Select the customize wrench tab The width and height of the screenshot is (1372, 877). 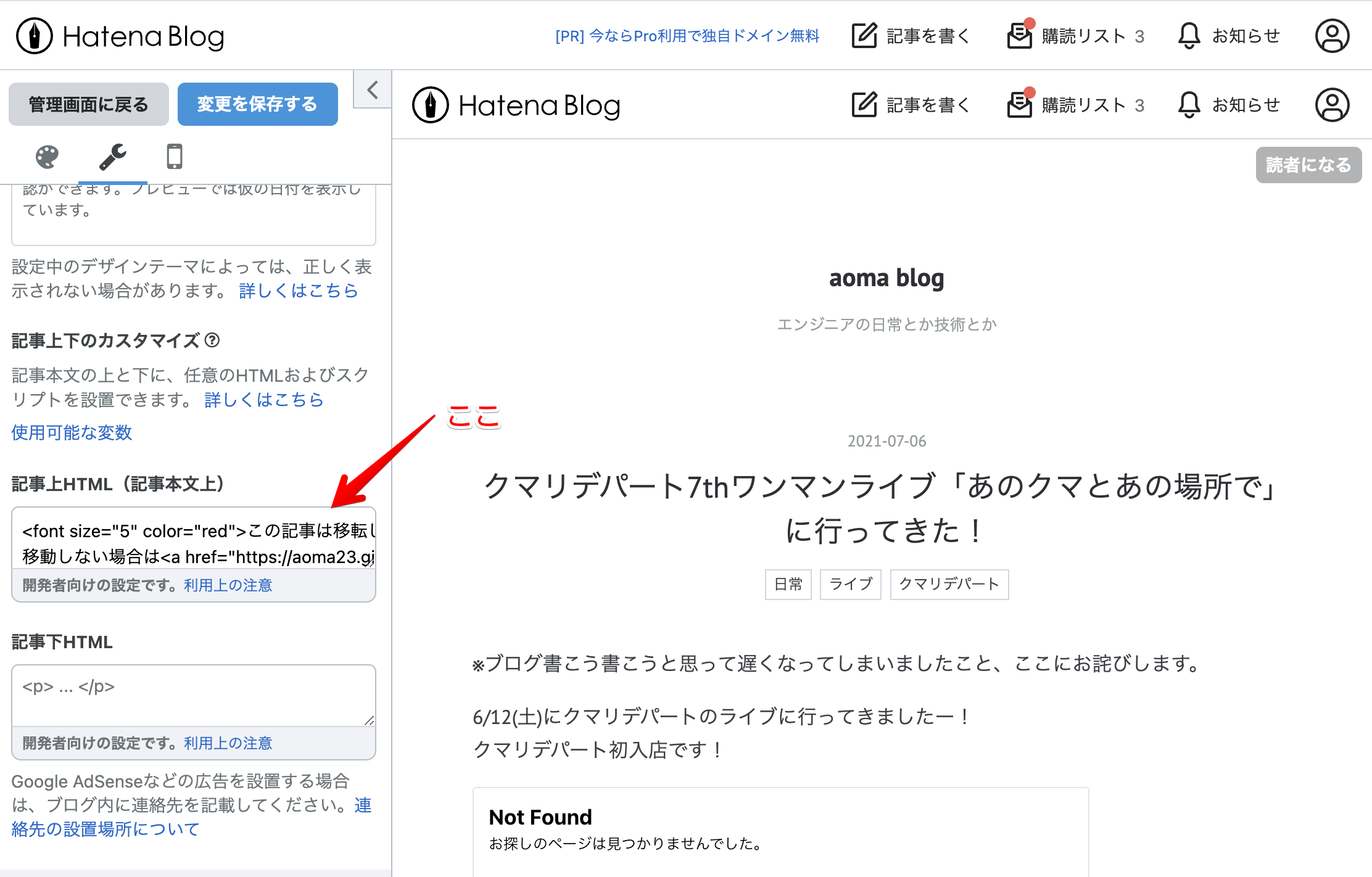click(113, 157)
